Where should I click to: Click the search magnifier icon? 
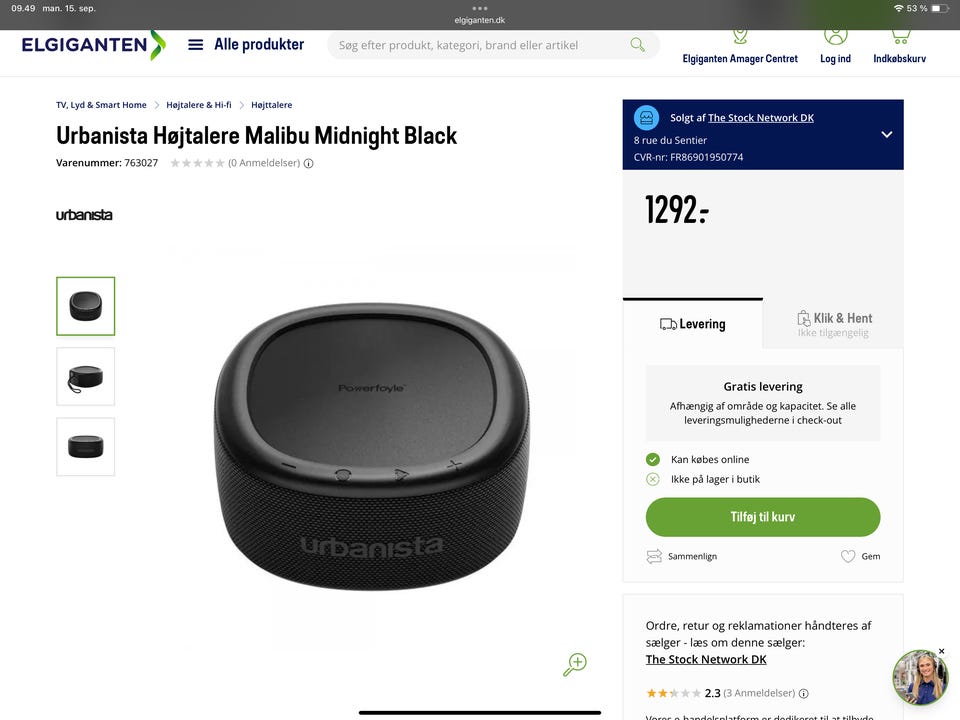[637, 45]
